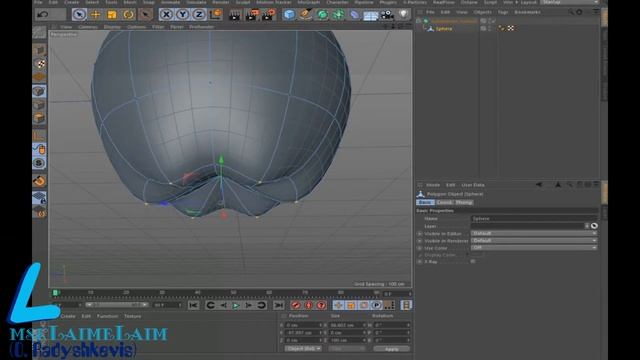
Task: Click Record Active Objects button
Action: [296, 305]
